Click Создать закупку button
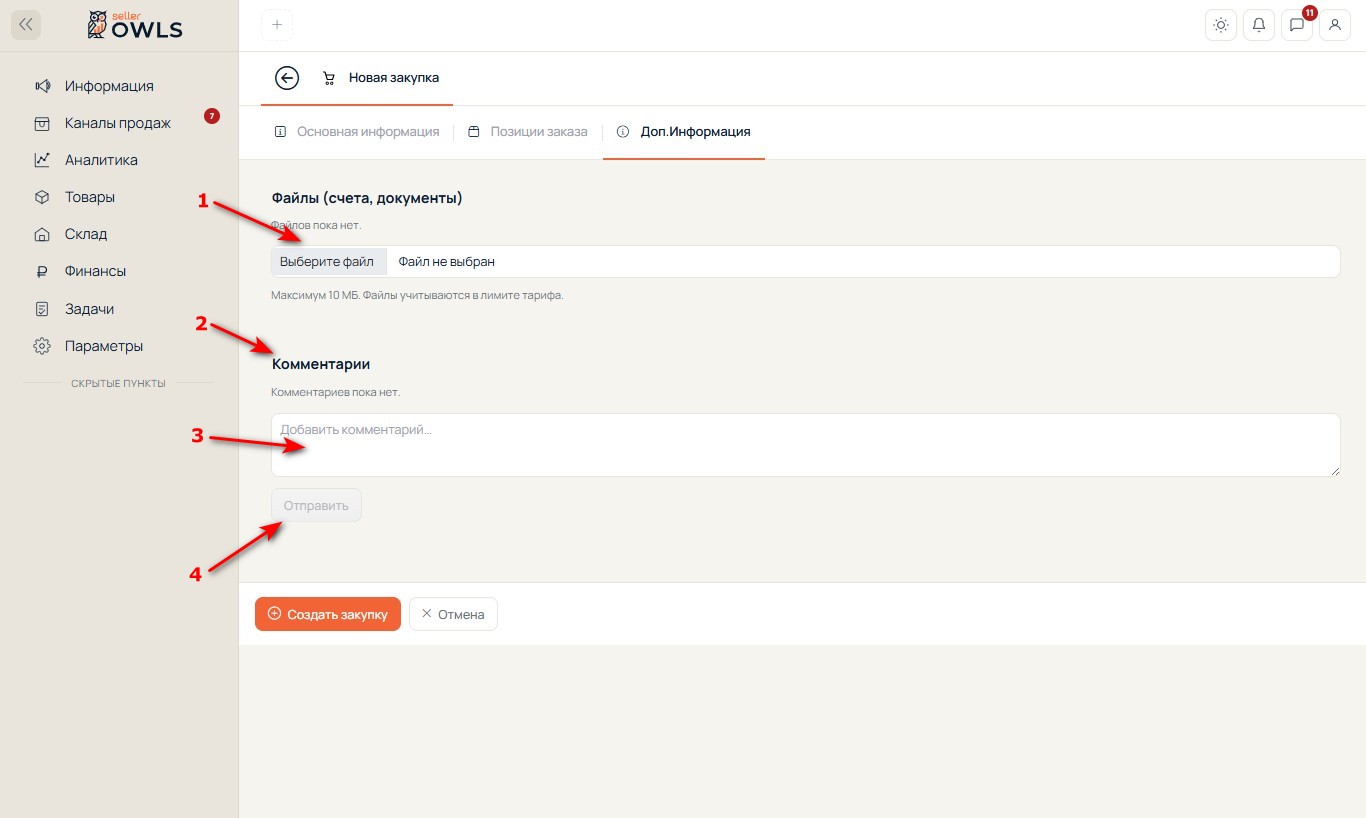The width and height of the screenshot is (1366, 818). click(x=328, y=614)
